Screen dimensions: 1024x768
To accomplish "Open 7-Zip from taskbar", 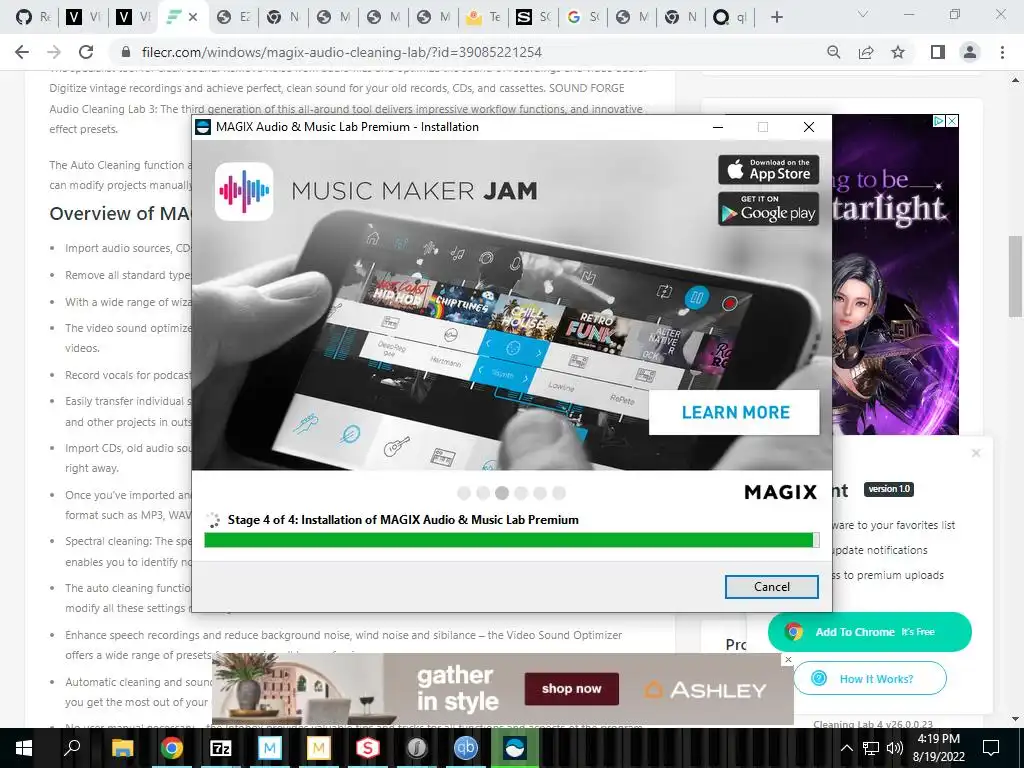I will tap(220, 748).
